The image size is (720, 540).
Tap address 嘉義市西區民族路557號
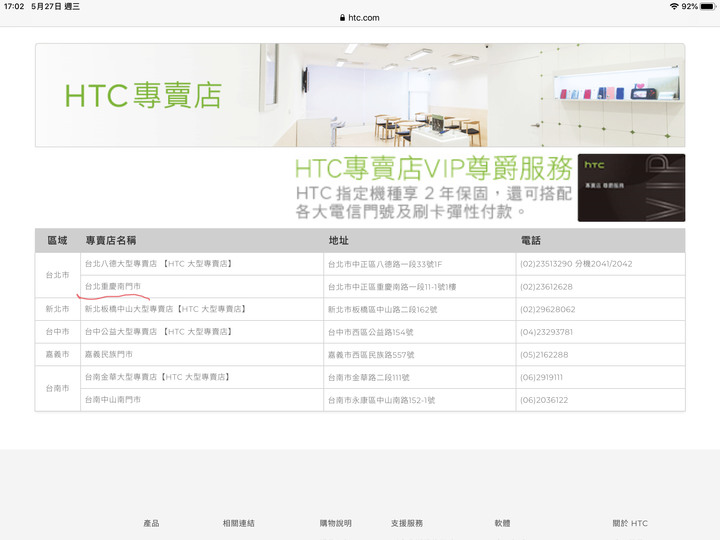[x=371, y=355]
